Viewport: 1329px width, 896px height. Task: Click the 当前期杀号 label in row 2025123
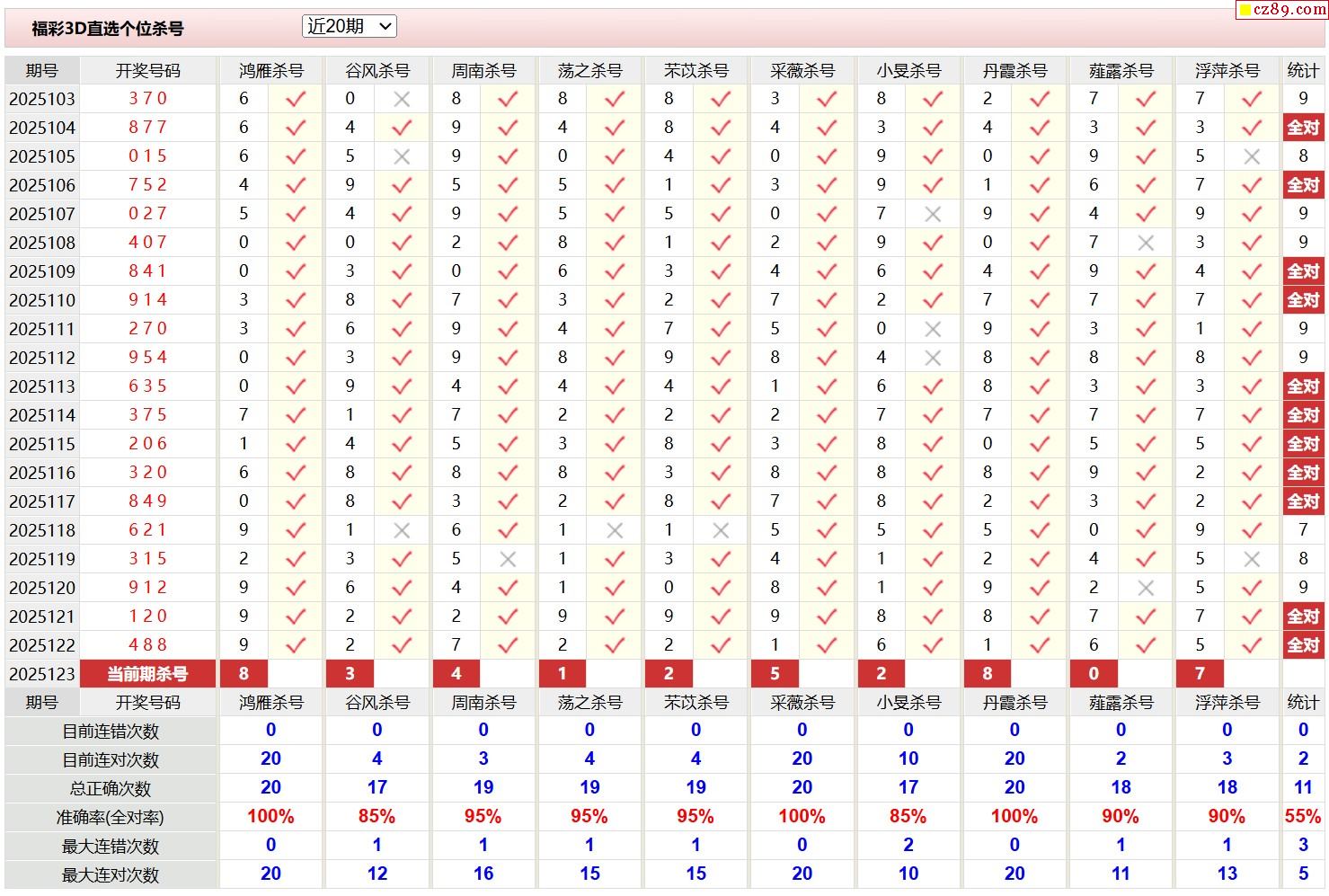[147, 674]
